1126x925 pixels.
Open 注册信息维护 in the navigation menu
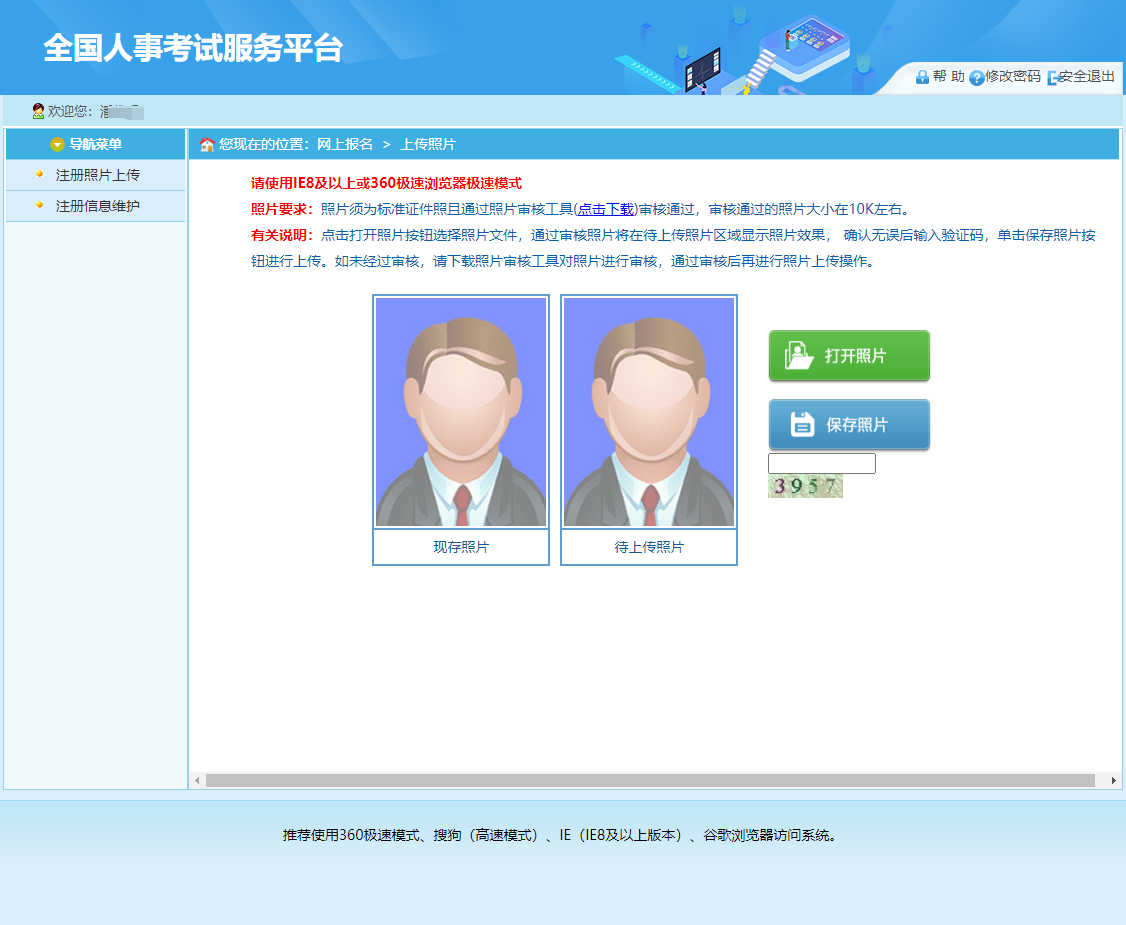tap(97, 206)
